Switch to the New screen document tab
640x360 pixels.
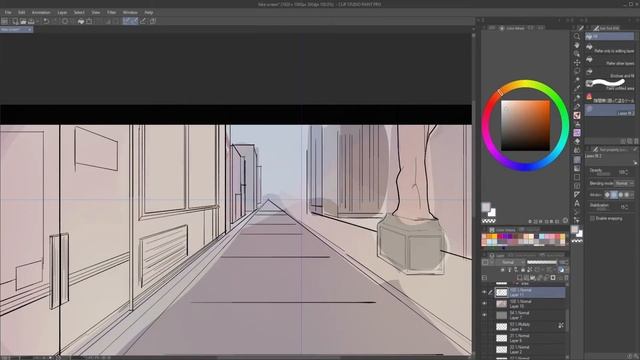tap(16, 30)
